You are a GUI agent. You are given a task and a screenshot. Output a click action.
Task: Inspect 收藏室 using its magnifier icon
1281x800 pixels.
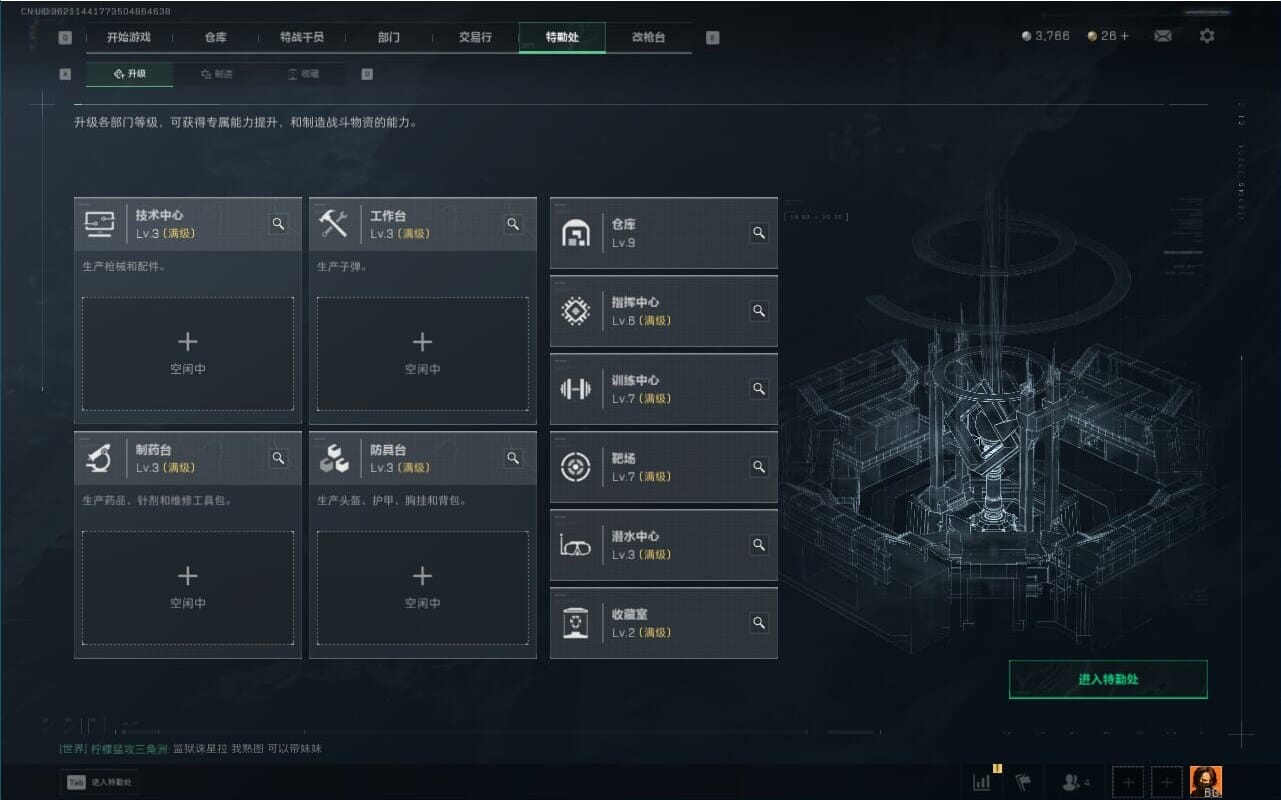click(x=759, y=623)
